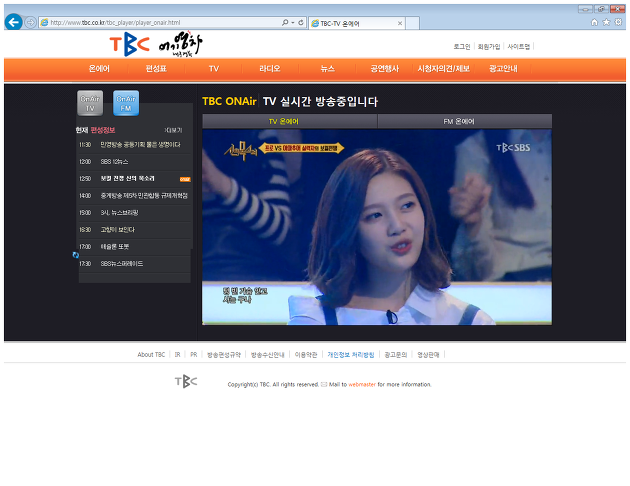Open the 회원가입 sign-up link
The width and height of the screenshot is (630, 486).
pyautogui.click(x=489, y=47)
